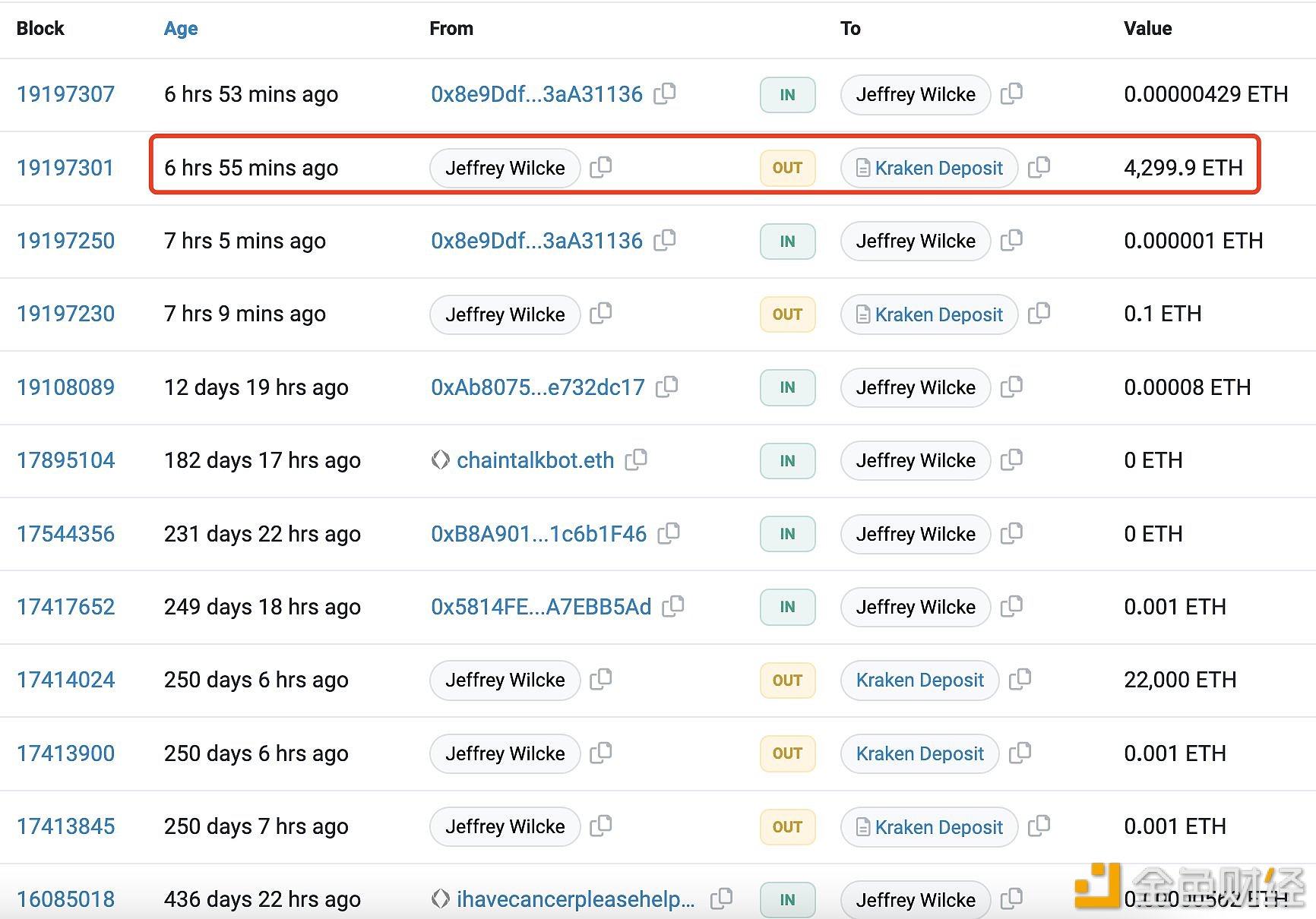1316x919 pixels.
Task: Copy Jeffrey Wilcke From address in 17413845 row
Action: click(x=601, y=826)
